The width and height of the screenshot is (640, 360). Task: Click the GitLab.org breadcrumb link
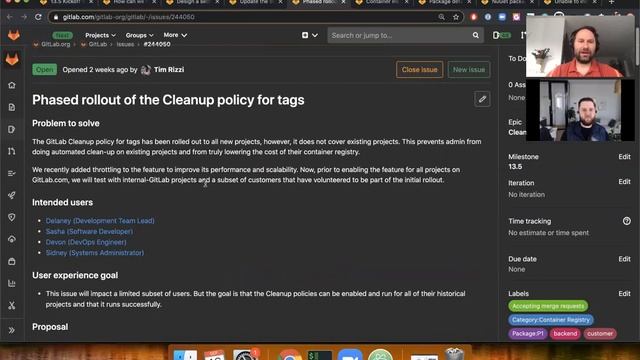56,44
